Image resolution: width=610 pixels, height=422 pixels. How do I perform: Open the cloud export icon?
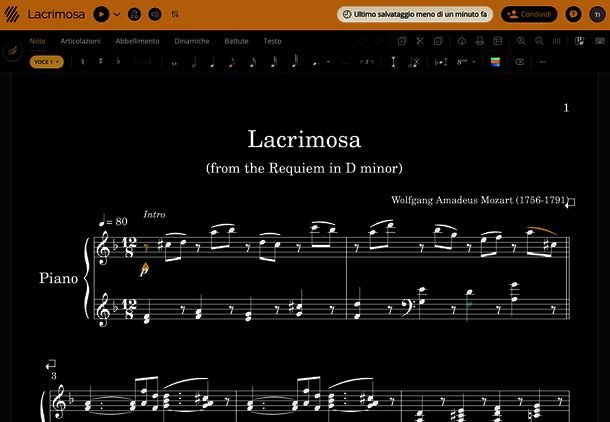coord(462,41)
